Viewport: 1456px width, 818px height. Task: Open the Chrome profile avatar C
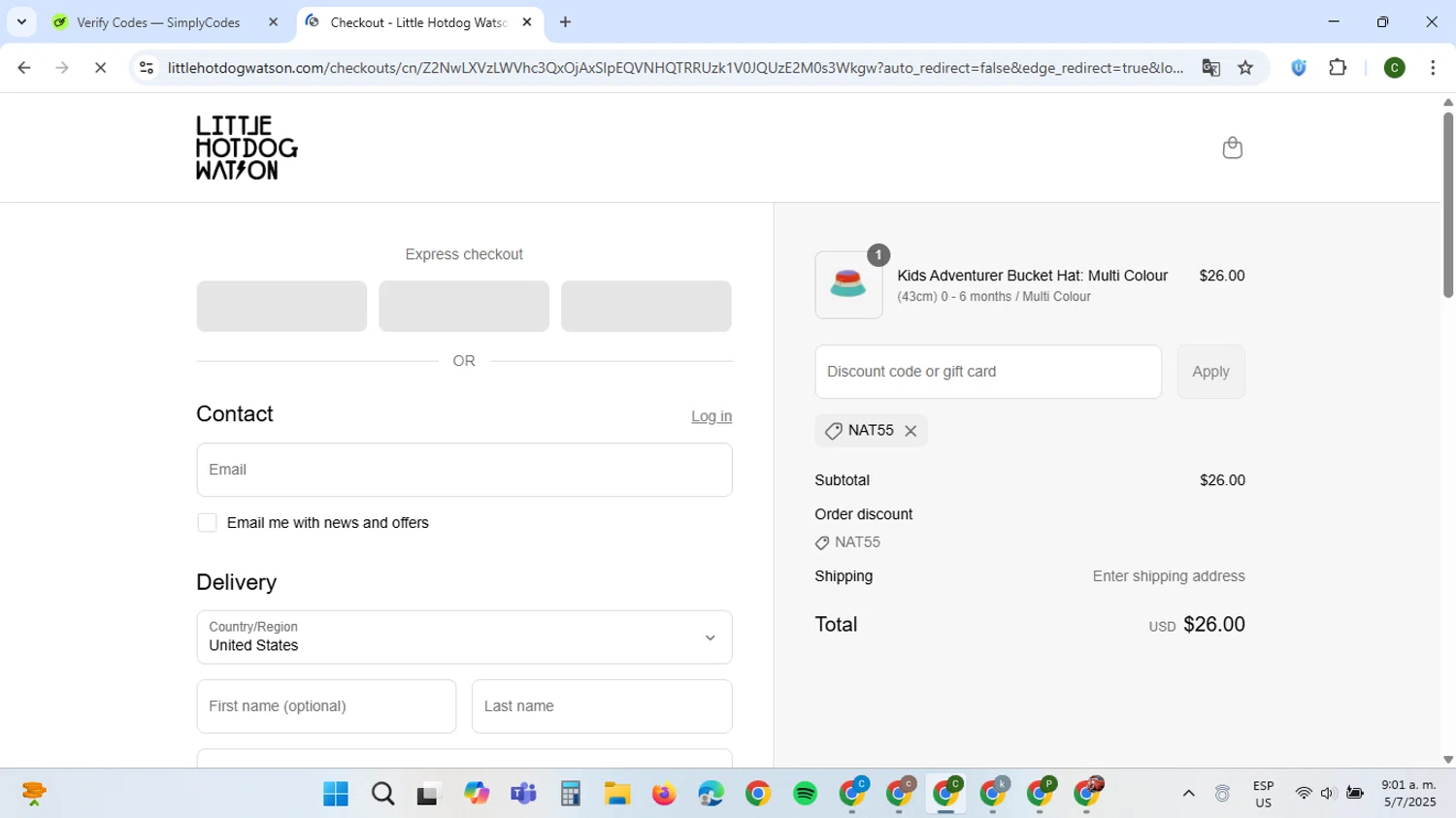pyautogui.click(x=1394, y=68)
